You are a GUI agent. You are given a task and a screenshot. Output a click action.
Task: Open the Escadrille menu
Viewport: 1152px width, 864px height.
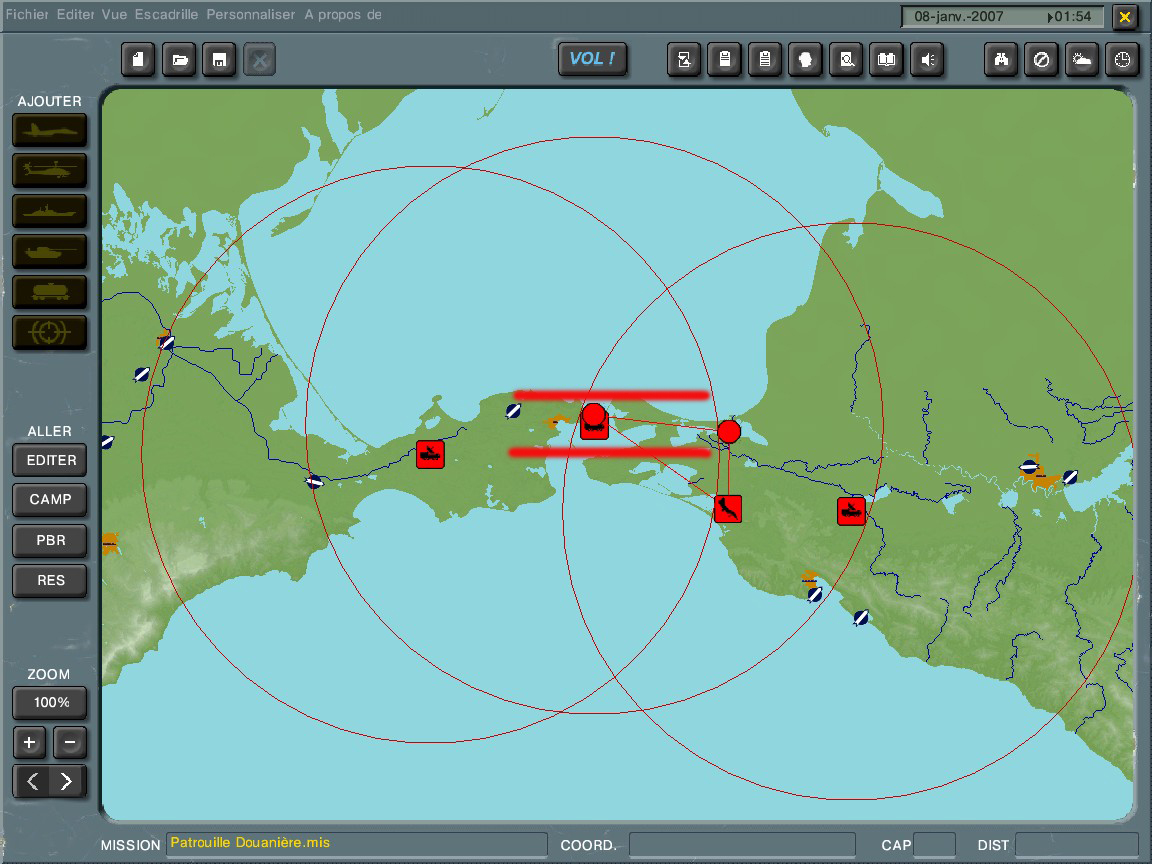[x=166, y=15]
